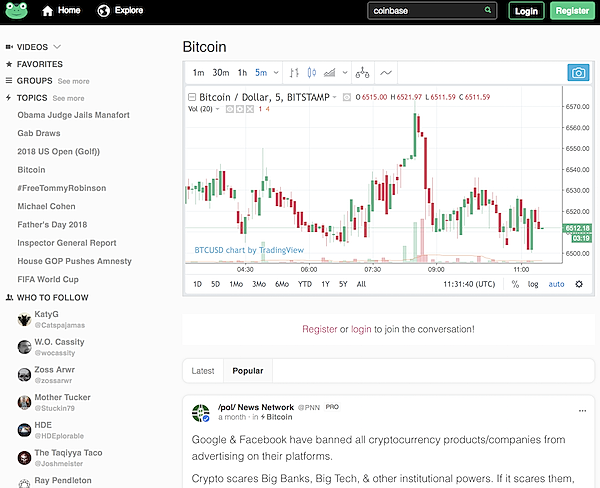The height and width of the screenshot is (488, 600).
Task: Open the interval dropdown arrow
Action: 276,73
